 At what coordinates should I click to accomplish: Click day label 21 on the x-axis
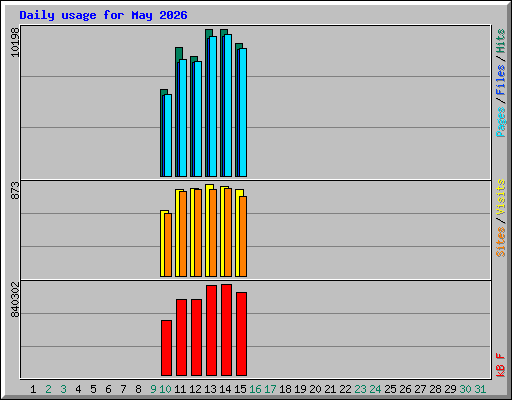tap(330, 389)
